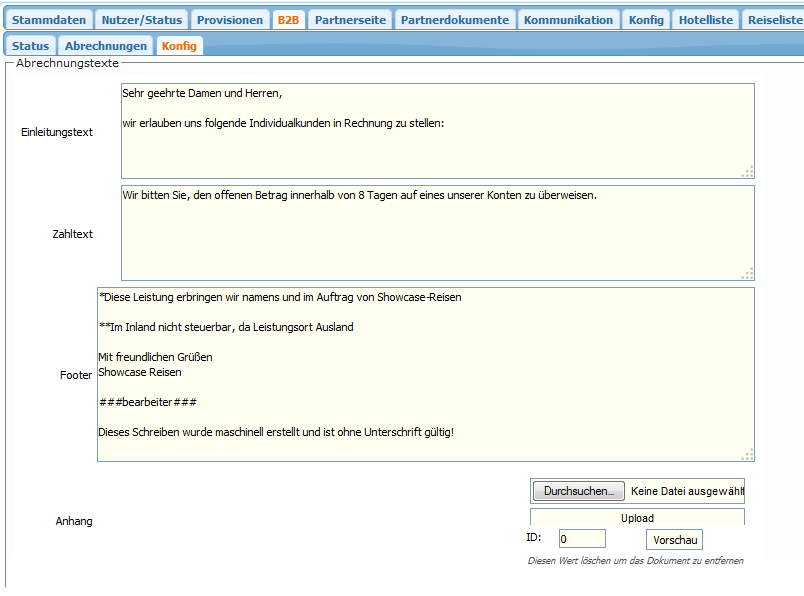This screenshot has width=804, height=596.
Task: Select the B2B tab
Action: 288,20
